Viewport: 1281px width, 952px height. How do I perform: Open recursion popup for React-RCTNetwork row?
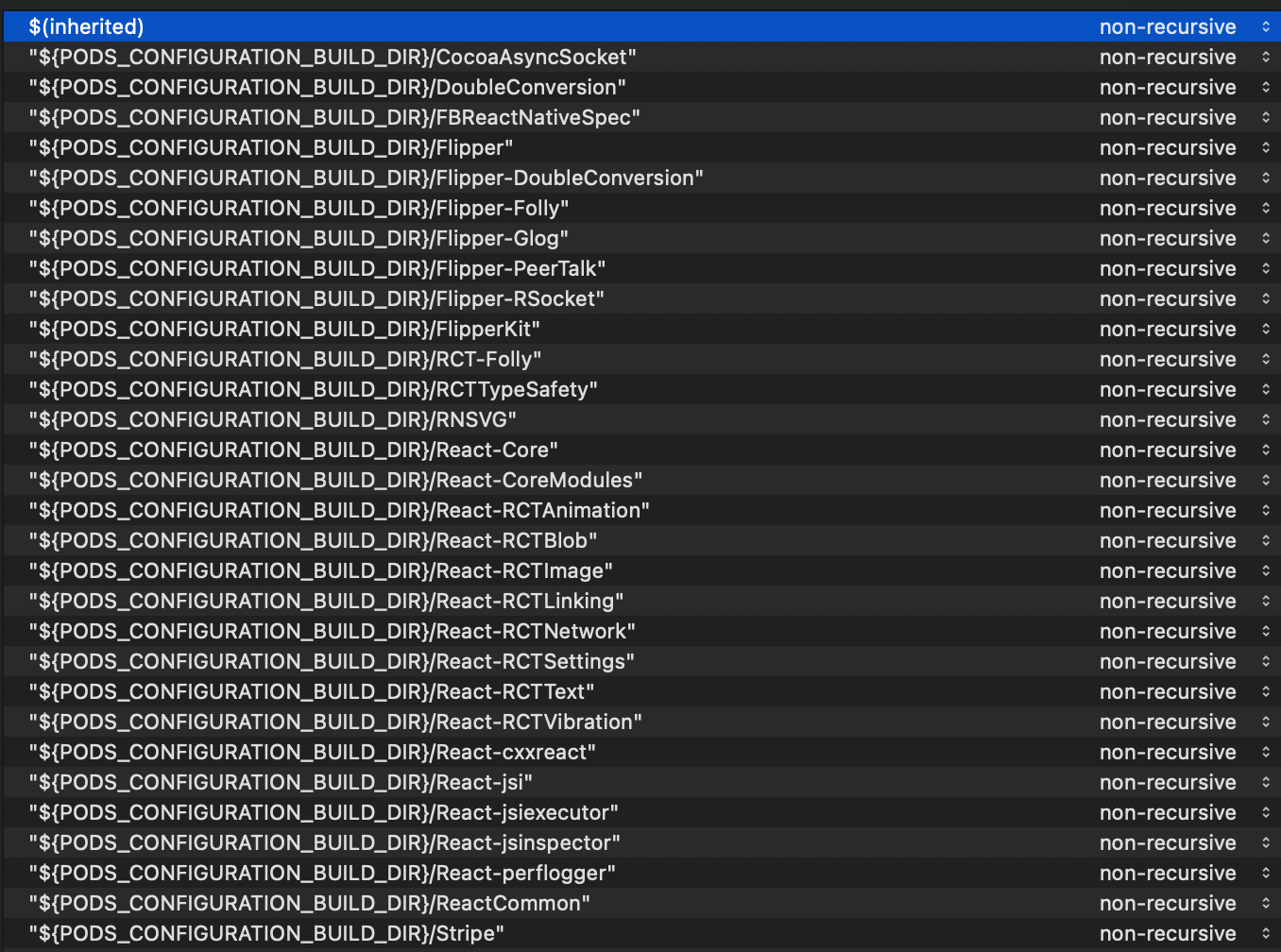[1187, 631]
